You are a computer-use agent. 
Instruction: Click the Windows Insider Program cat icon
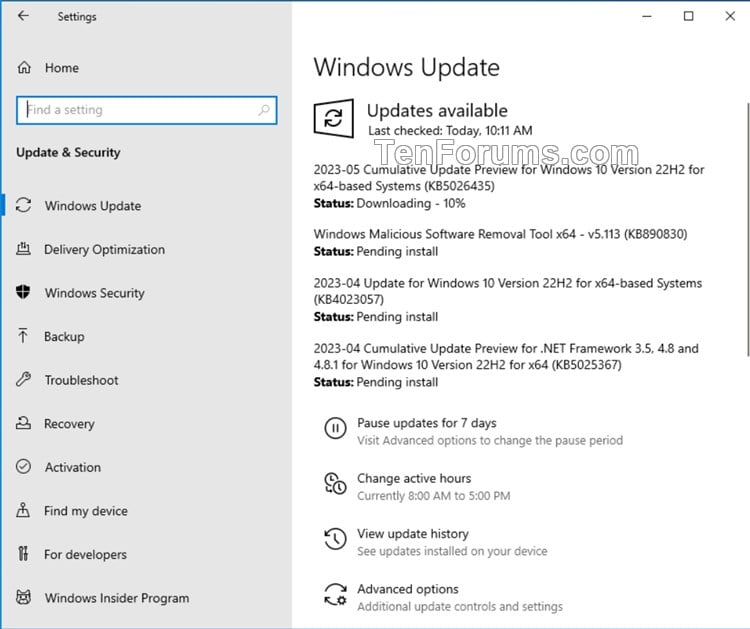[x=23, y=597]
